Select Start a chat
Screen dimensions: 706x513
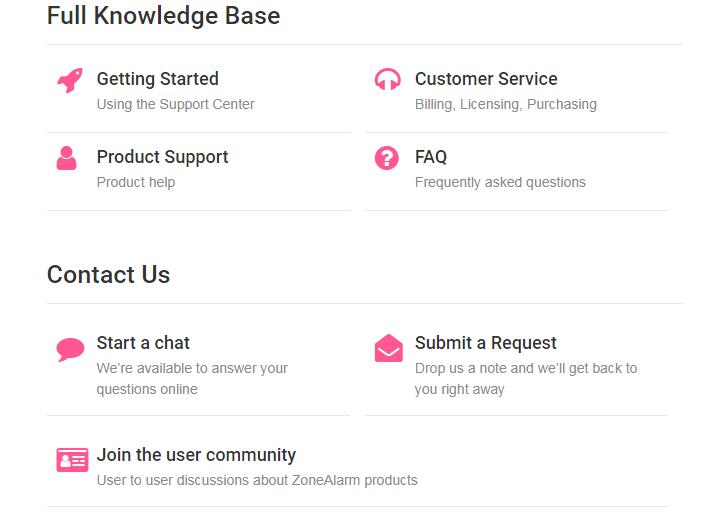[x=143, y=343]
